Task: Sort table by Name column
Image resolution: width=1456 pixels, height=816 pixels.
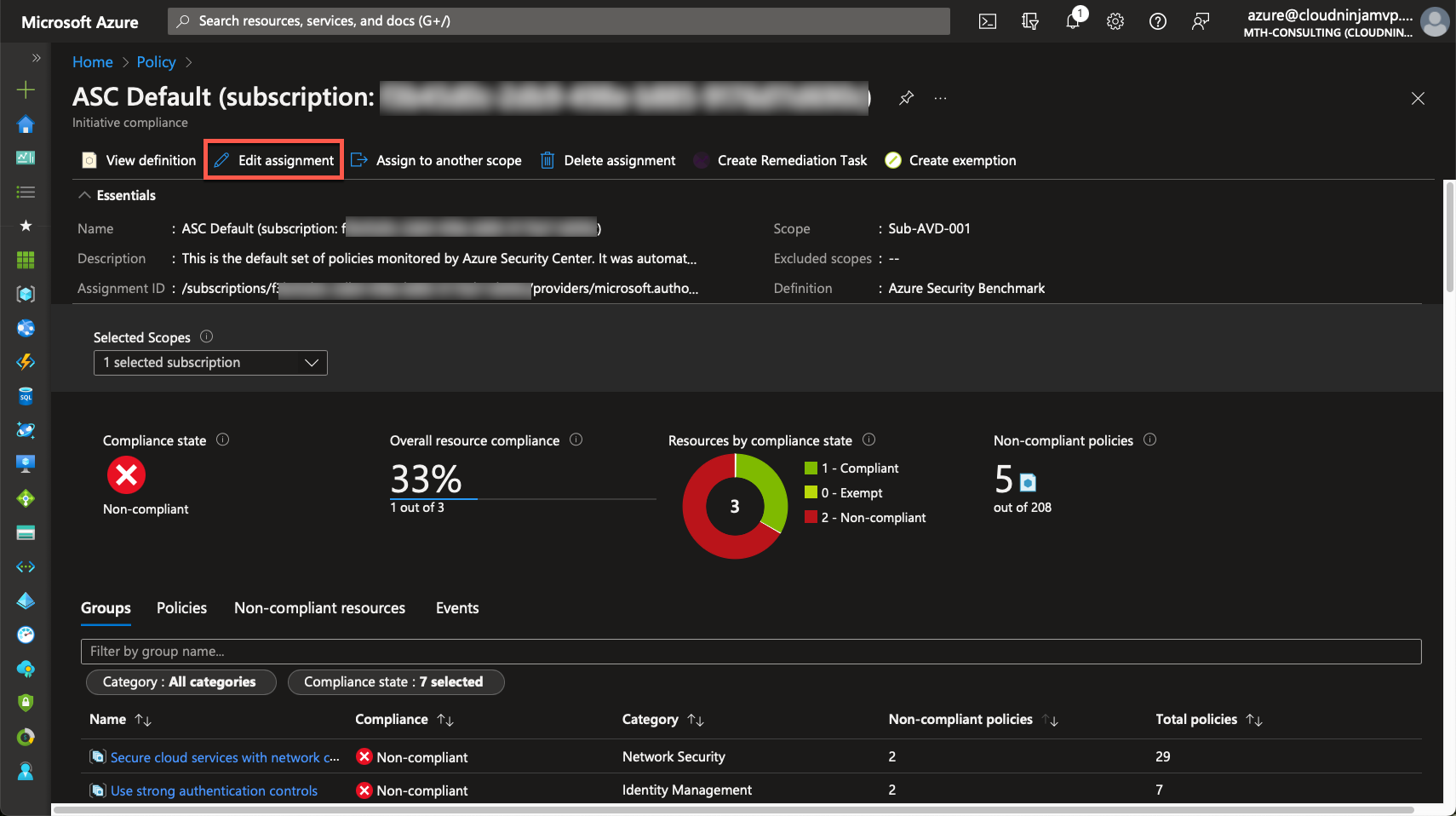Action: point(120,720)
